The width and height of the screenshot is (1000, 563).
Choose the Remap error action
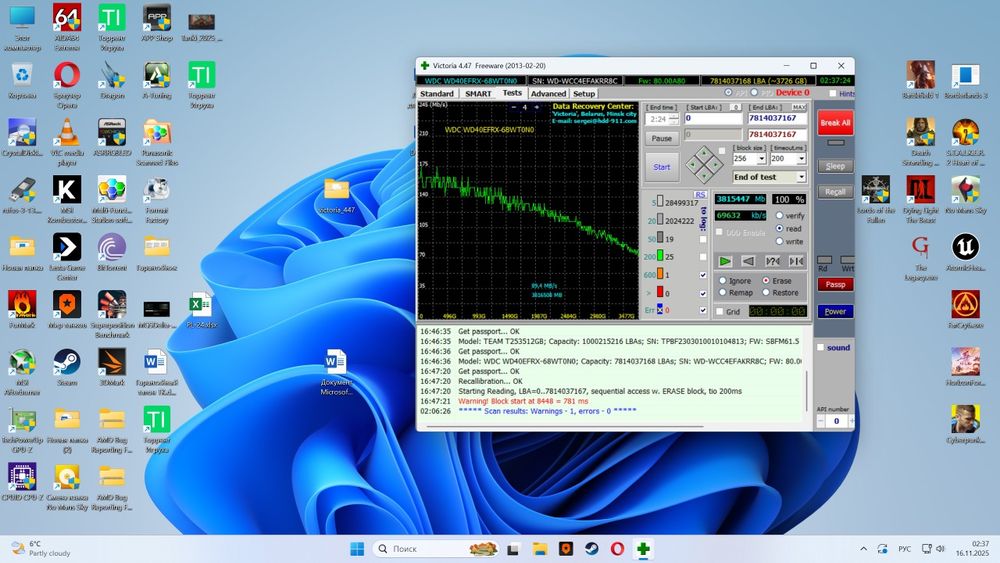[722, 293]
